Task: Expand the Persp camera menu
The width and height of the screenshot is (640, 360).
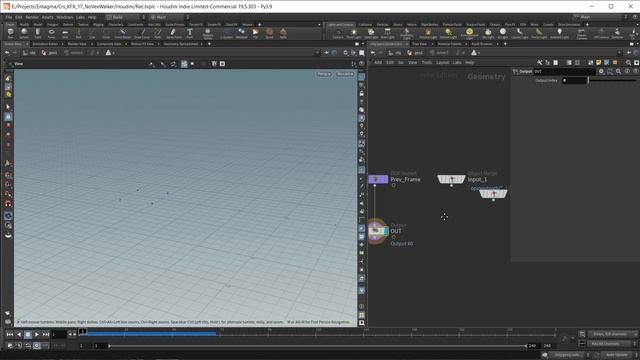Action: [x=324, y=74]
